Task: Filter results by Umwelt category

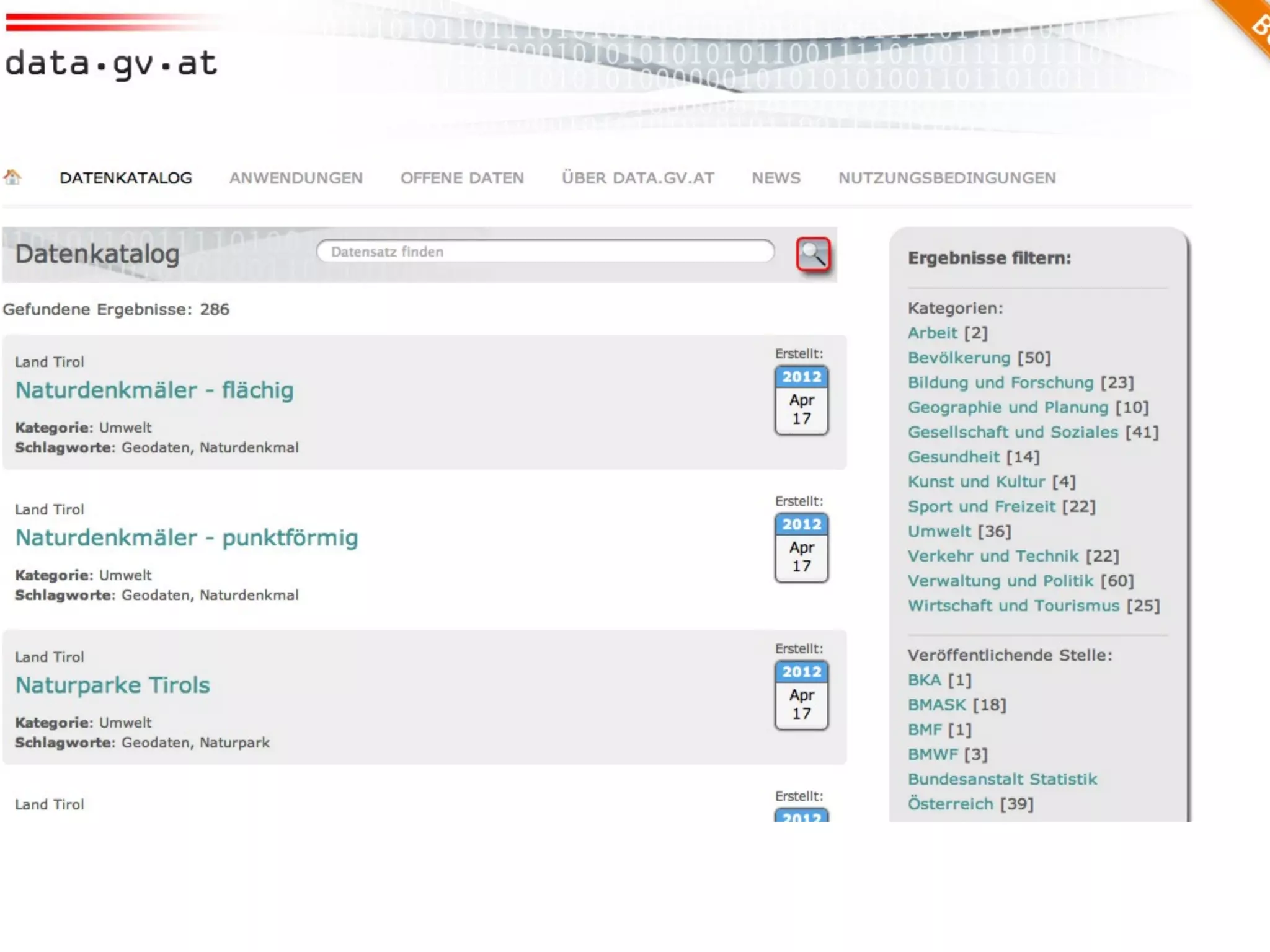Action: 939,531
